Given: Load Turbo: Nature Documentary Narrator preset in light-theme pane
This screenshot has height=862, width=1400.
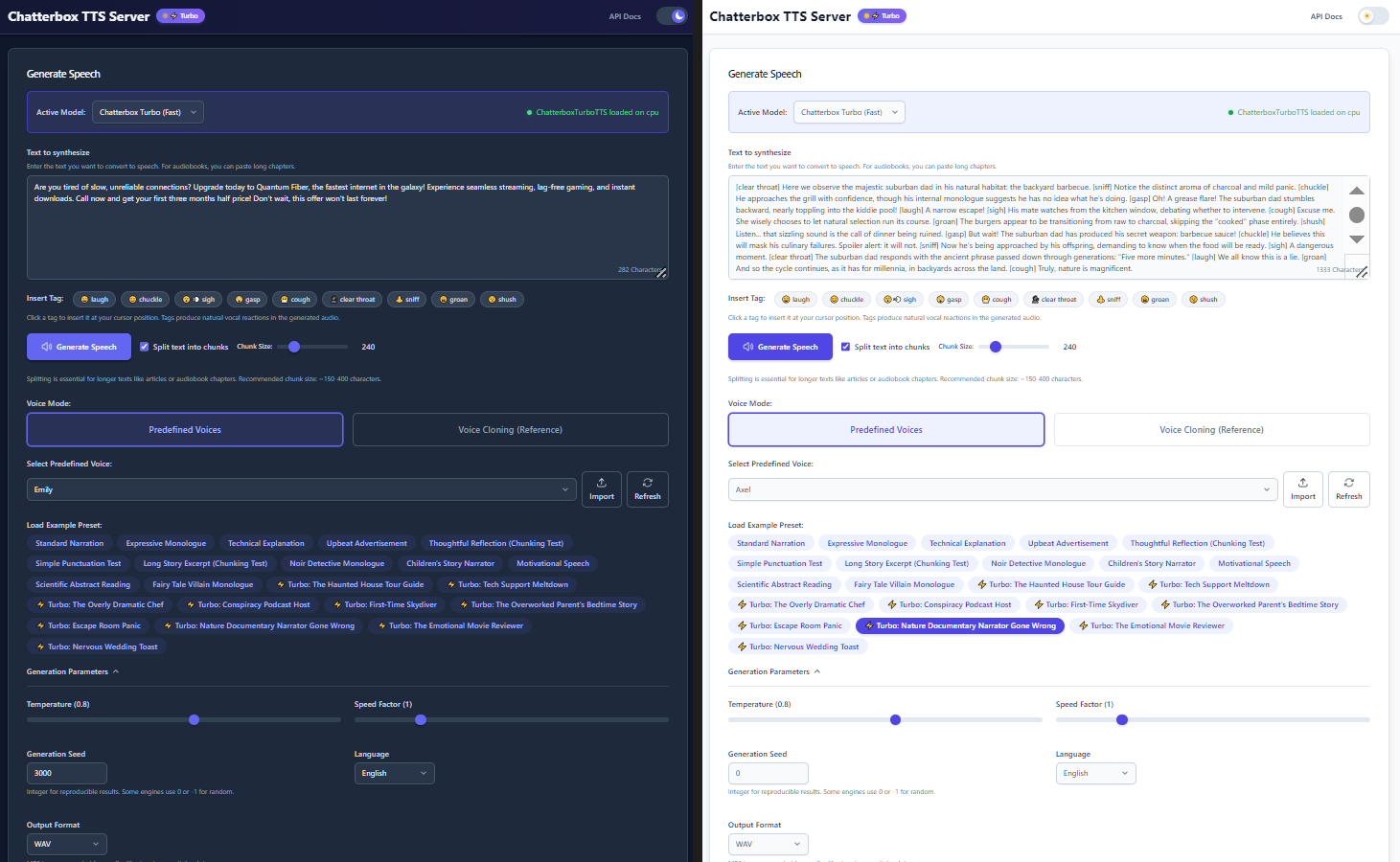Looking at the screenshot, I should click(x=959, y=625).
